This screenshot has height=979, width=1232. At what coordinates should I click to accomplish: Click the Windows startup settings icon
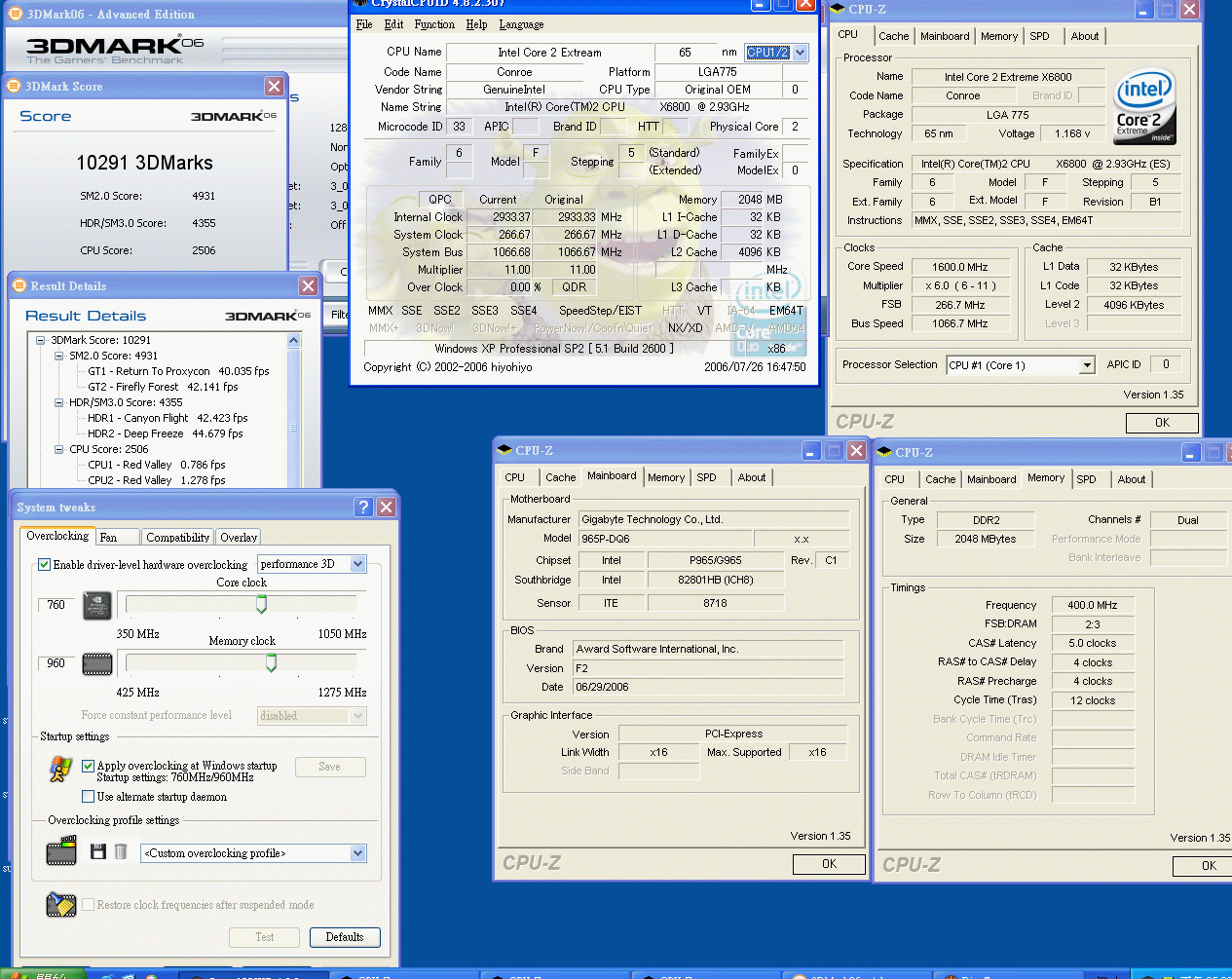(60, 769)
